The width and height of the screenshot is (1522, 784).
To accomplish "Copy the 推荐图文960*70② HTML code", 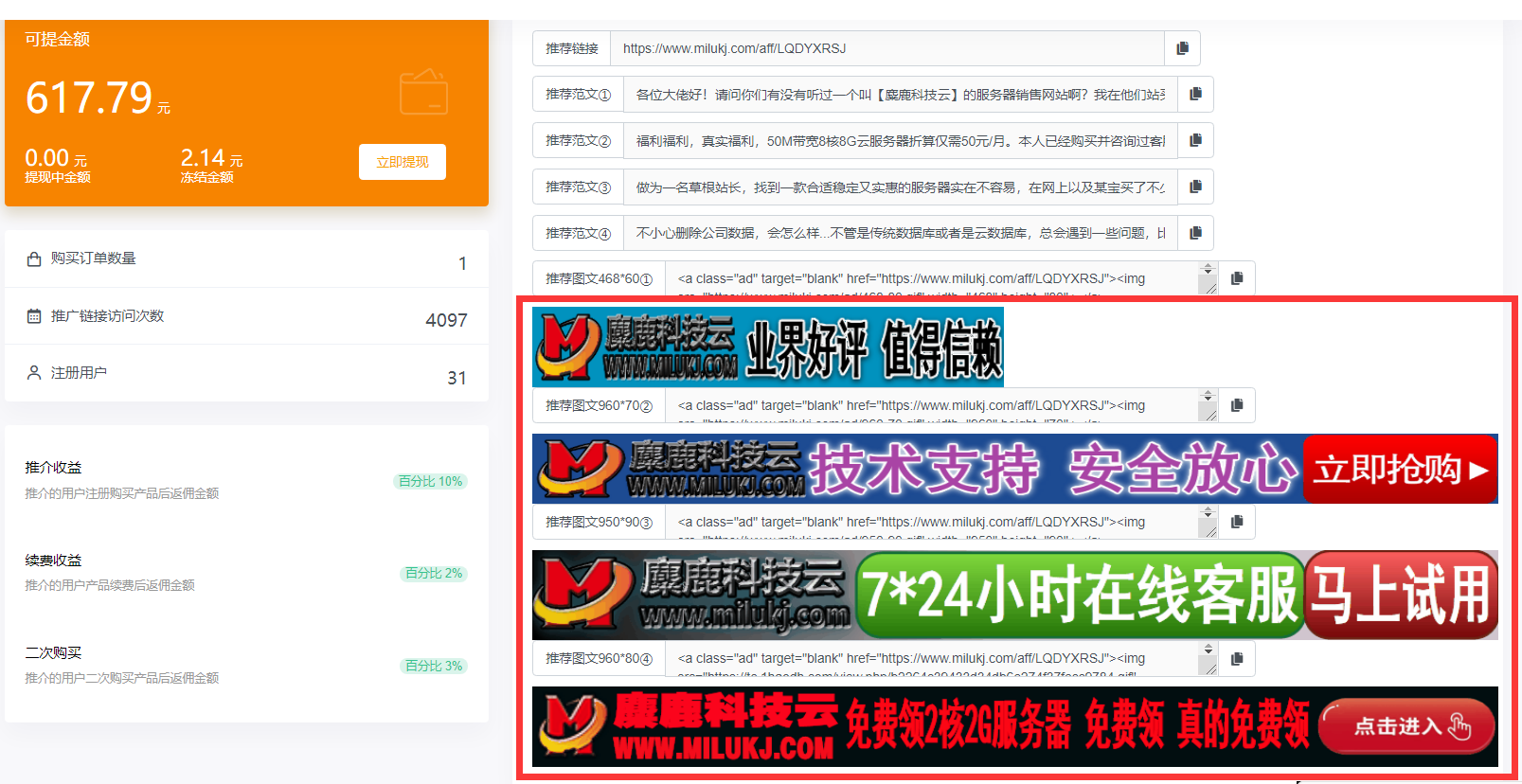I will click(1236, 405).
